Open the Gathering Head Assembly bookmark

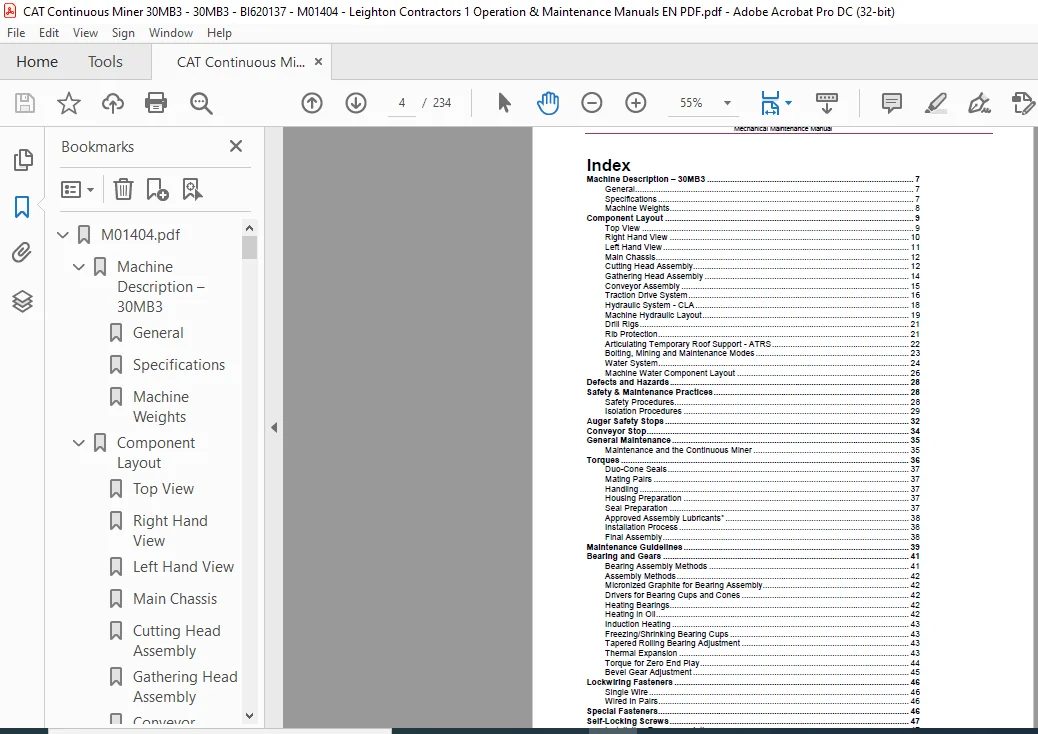tap(185, 686)
